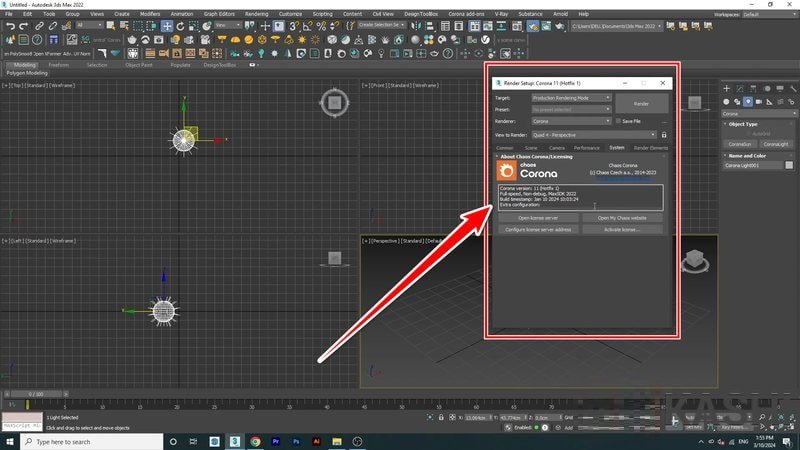This screenshot has width=800, height=450.
Task: Click the Select Object tool icon
Action: click(111, 26)
